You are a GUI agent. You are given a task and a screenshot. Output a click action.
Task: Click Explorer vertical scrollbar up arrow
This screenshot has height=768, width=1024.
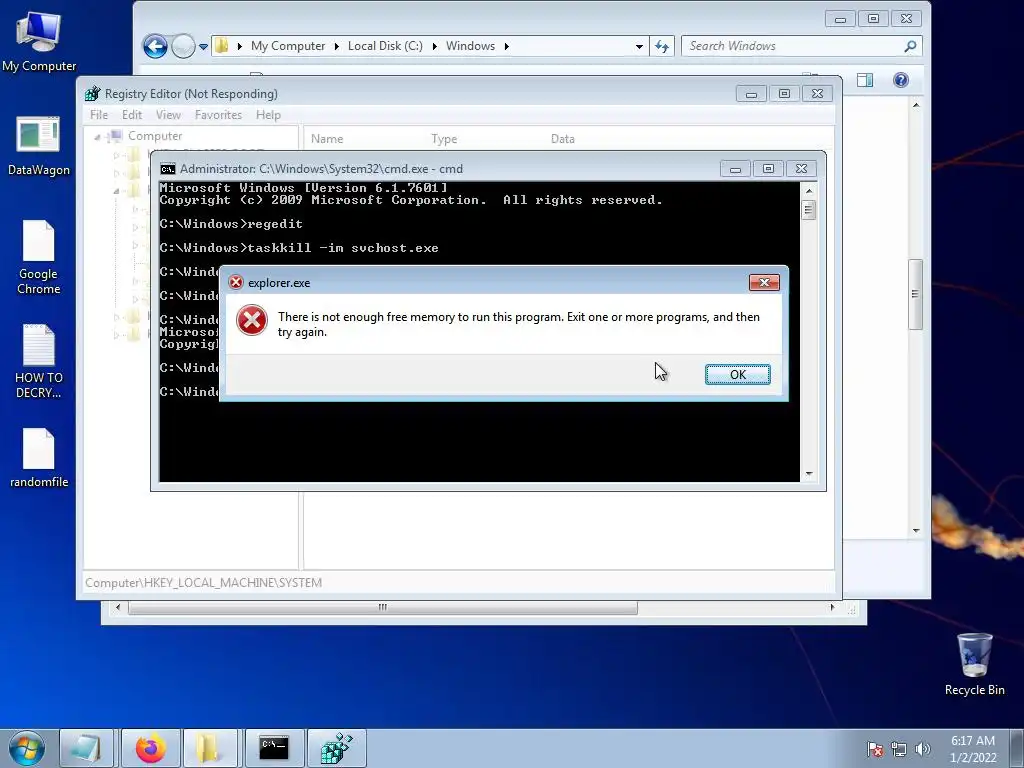pos(916,105)
